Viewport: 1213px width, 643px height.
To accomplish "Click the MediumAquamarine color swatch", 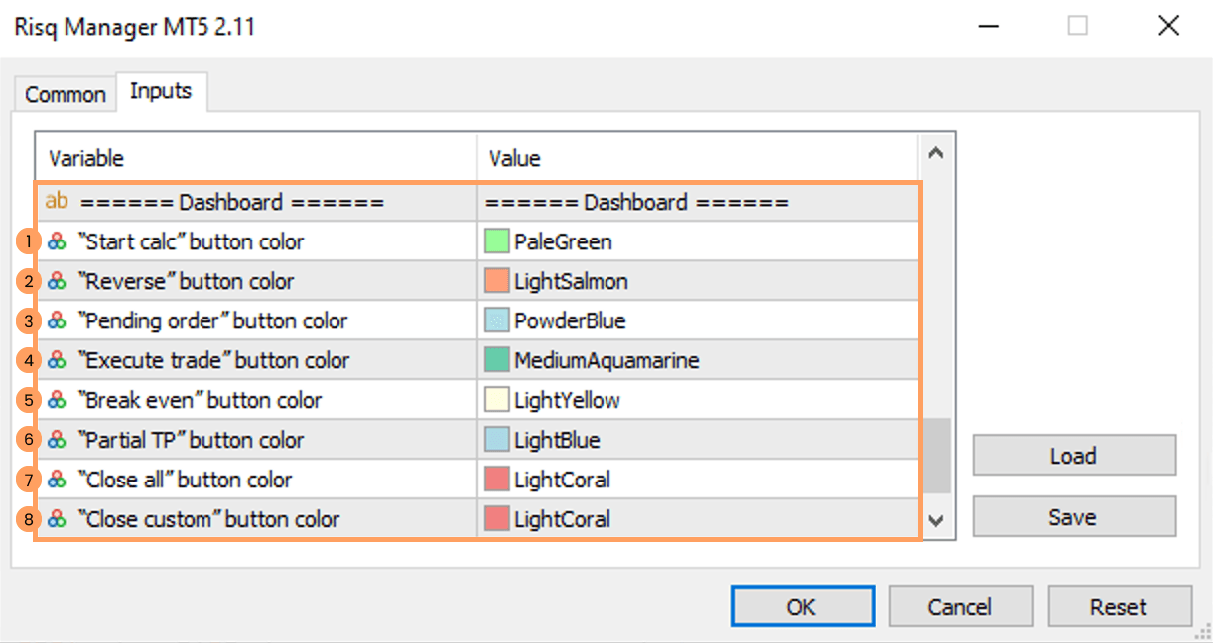I will 497,361.
